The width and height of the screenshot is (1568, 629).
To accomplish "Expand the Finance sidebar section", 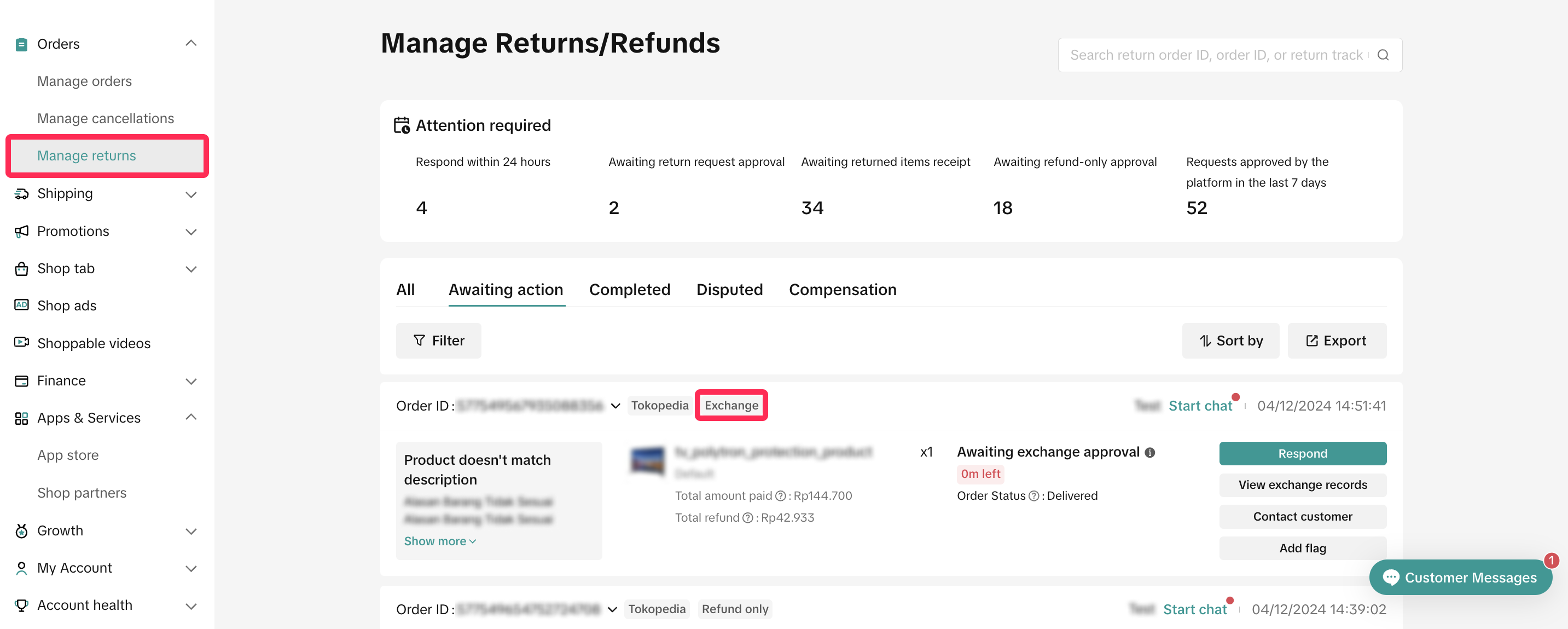I will (190, 381).
